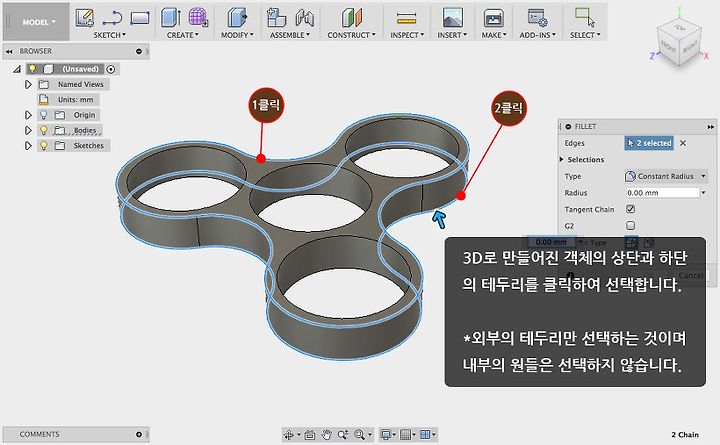Toggle Sketches visibility light bulb
720x445 pixels.
(44, 145)
